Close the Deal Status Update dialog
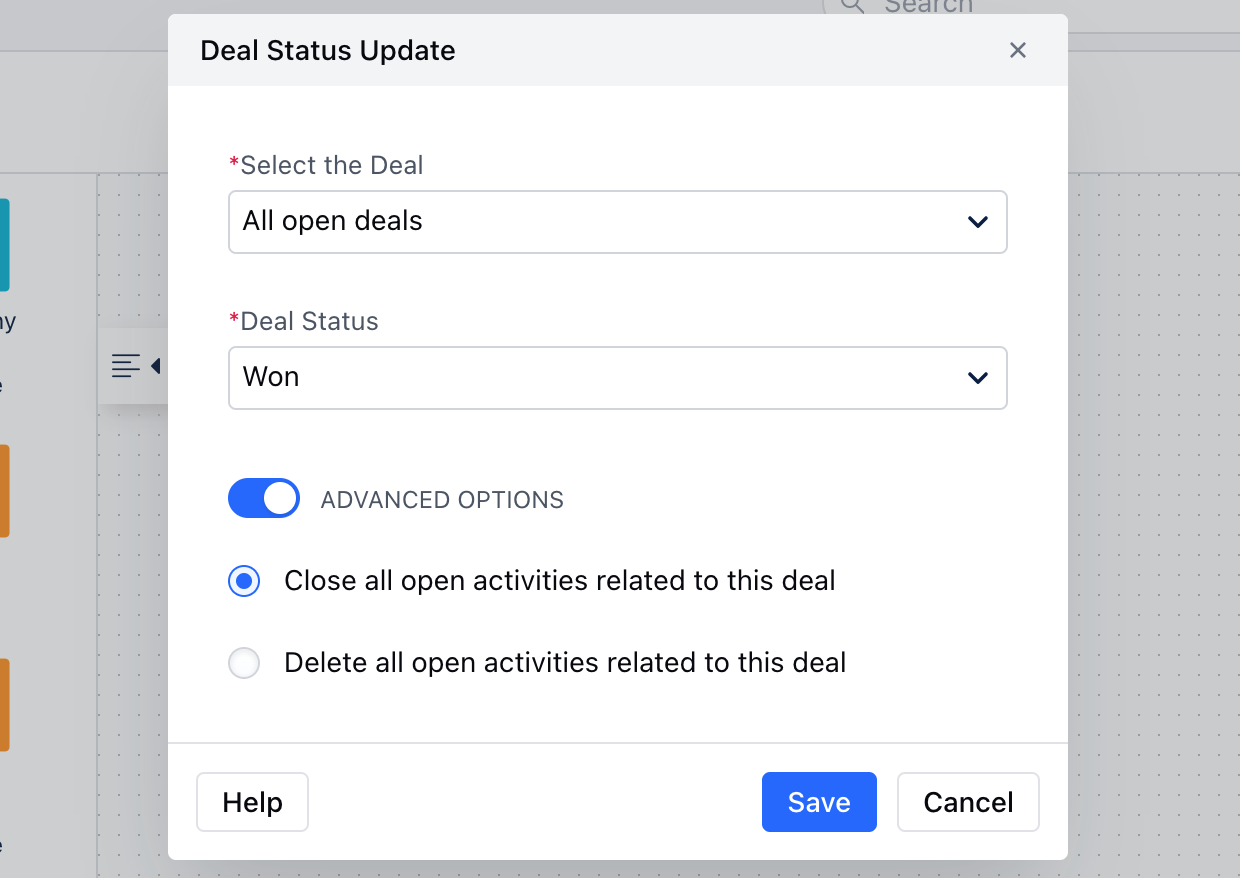Viewport: 1240px width, 878px height. click(x=1018, y=50)
